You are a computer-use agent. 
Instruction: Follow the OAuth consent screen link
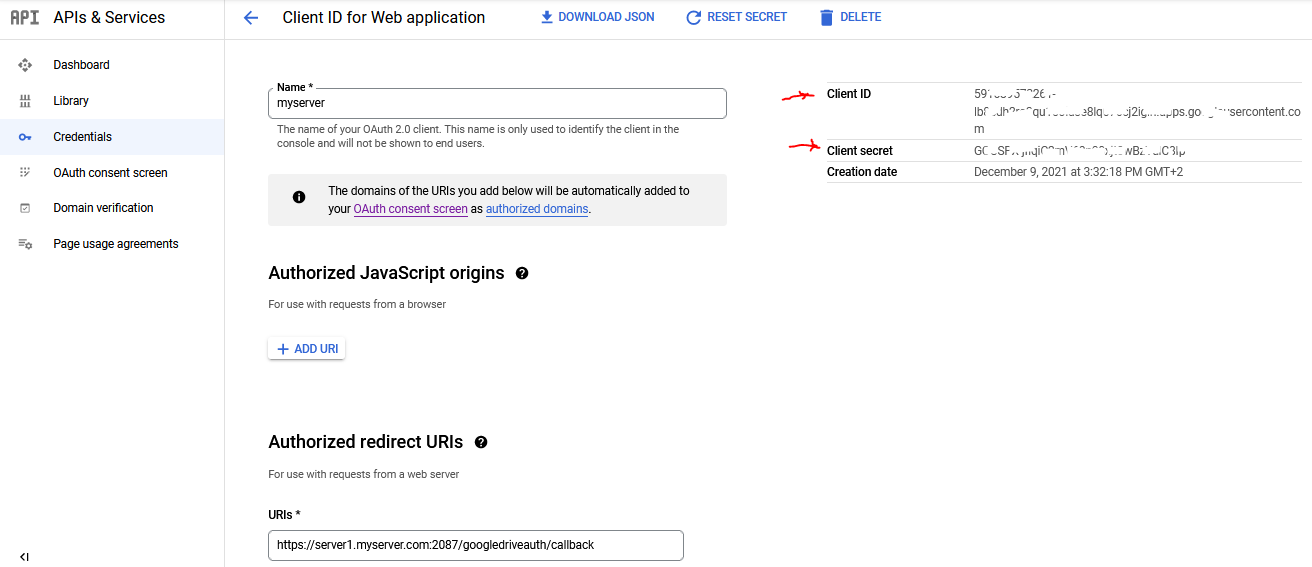[x=411, y=209]
